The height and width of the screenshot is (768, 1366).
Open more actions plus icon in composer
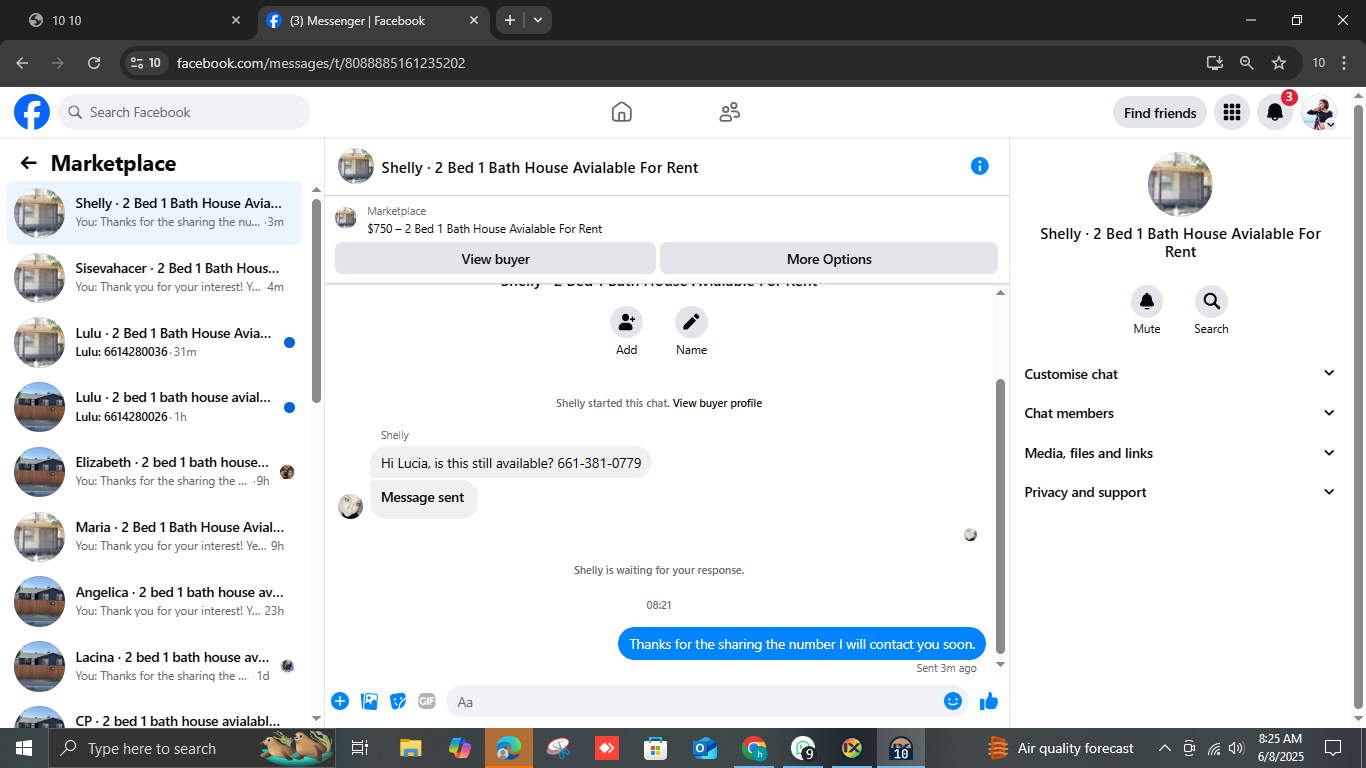coord(340,701)
